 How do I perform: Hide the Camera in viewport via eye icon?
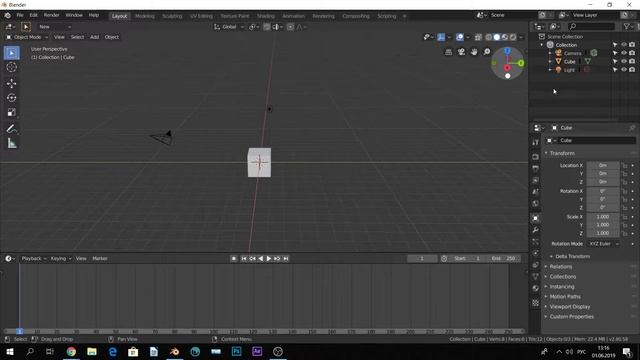624,53
